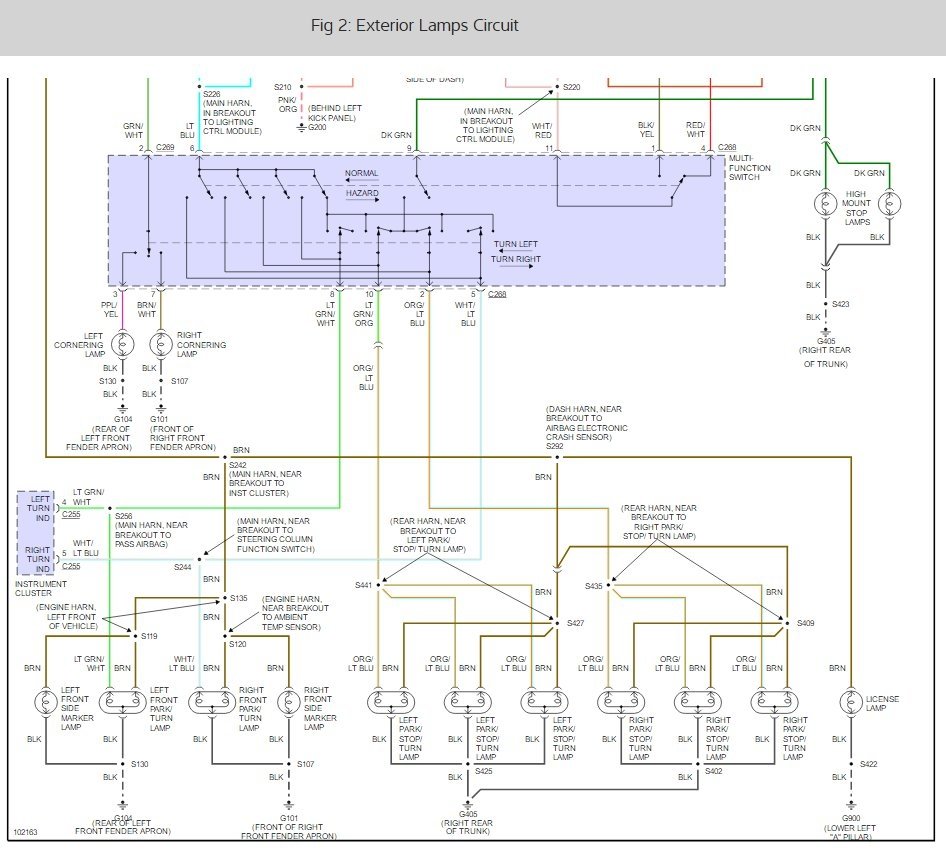Click the LEFT TURN IND box text
946x852 pixels.
pyautogui.click(x=40, y=509)
